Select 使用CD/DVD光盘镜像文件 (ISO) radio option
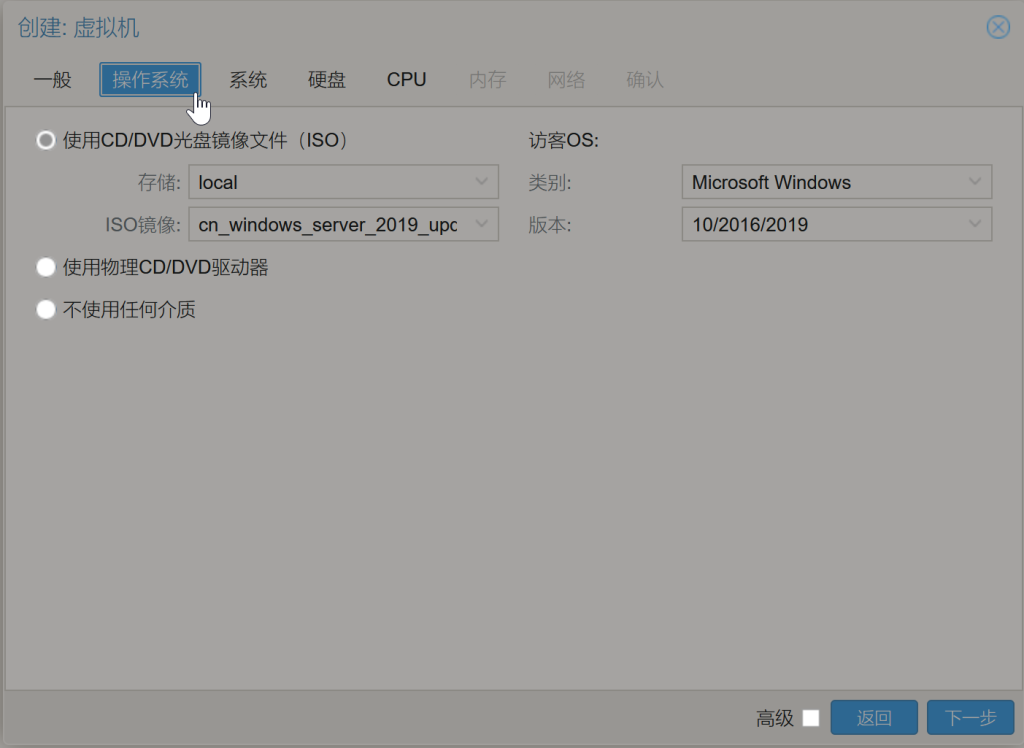This screenshot has height=748, width=1024. [46, 141]
